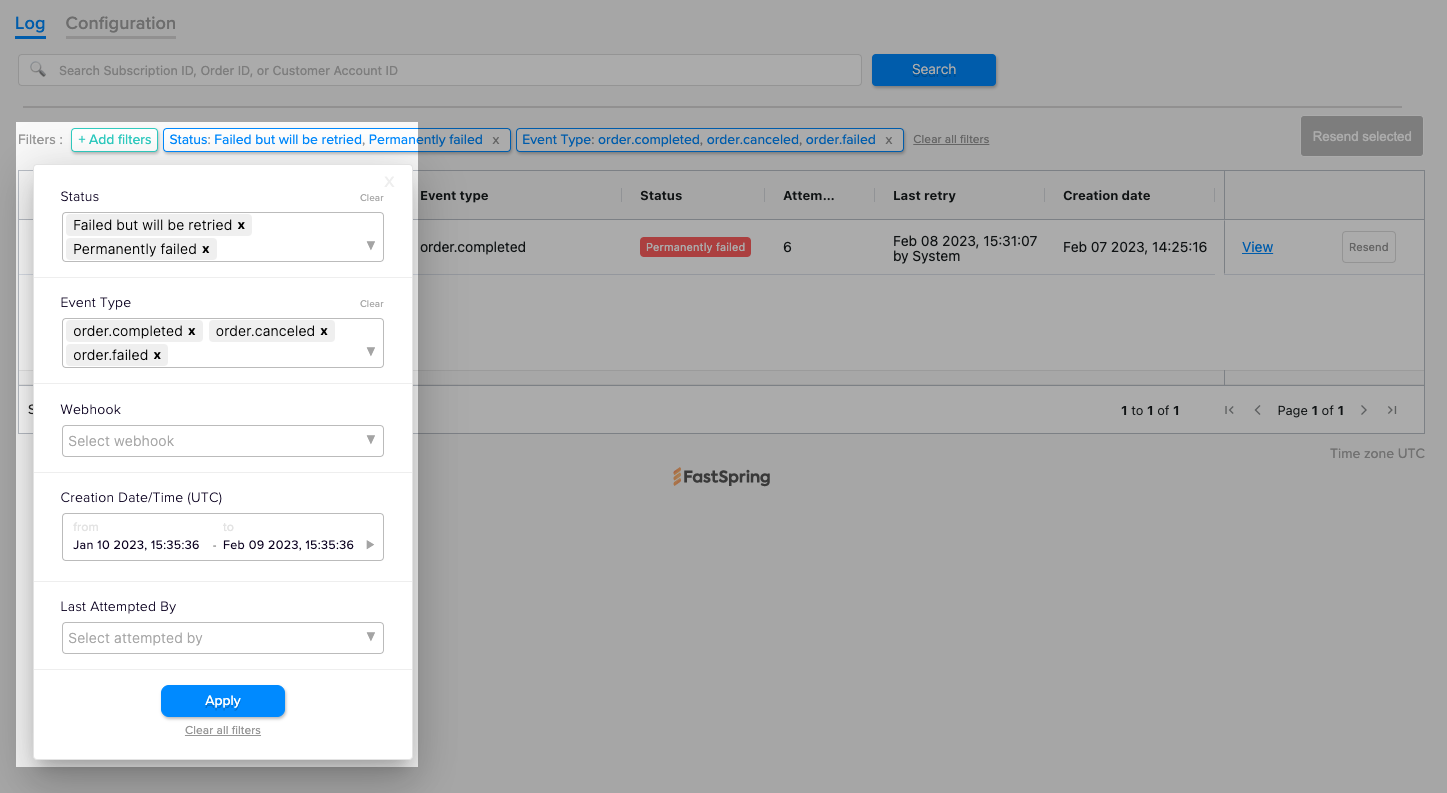Click the 'from' date Jan 10 2023
The height and width of the screenshot is (793, 1447).
(x=136, y=545)
